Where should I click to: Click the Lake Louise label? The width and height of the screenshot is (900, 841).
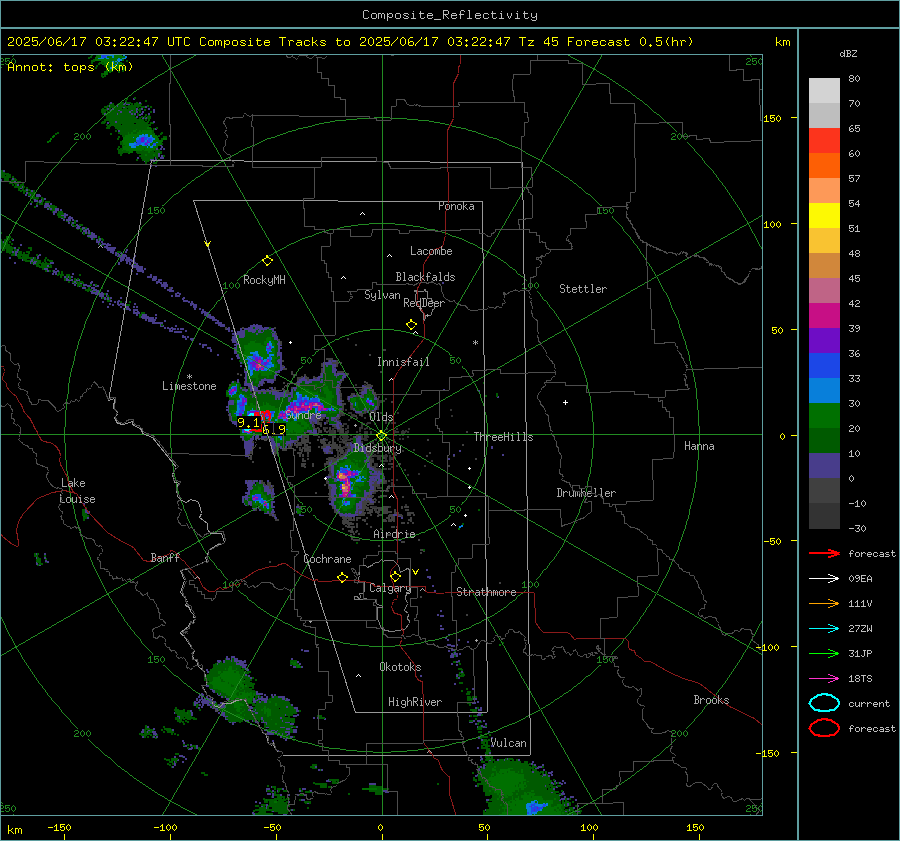point(77,491)
